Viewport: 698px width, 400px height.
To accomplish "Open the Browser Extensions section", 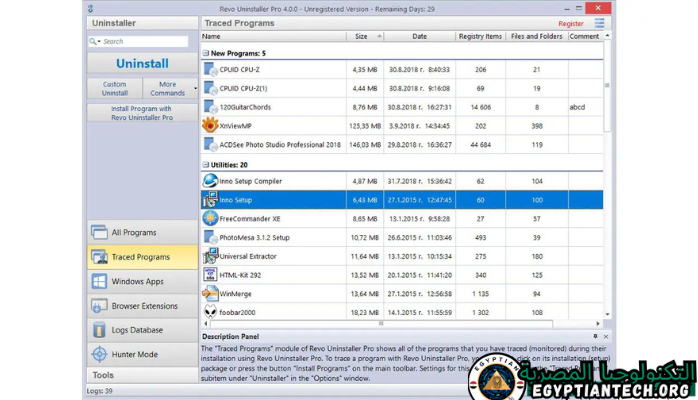I will (x=141, y=305).
